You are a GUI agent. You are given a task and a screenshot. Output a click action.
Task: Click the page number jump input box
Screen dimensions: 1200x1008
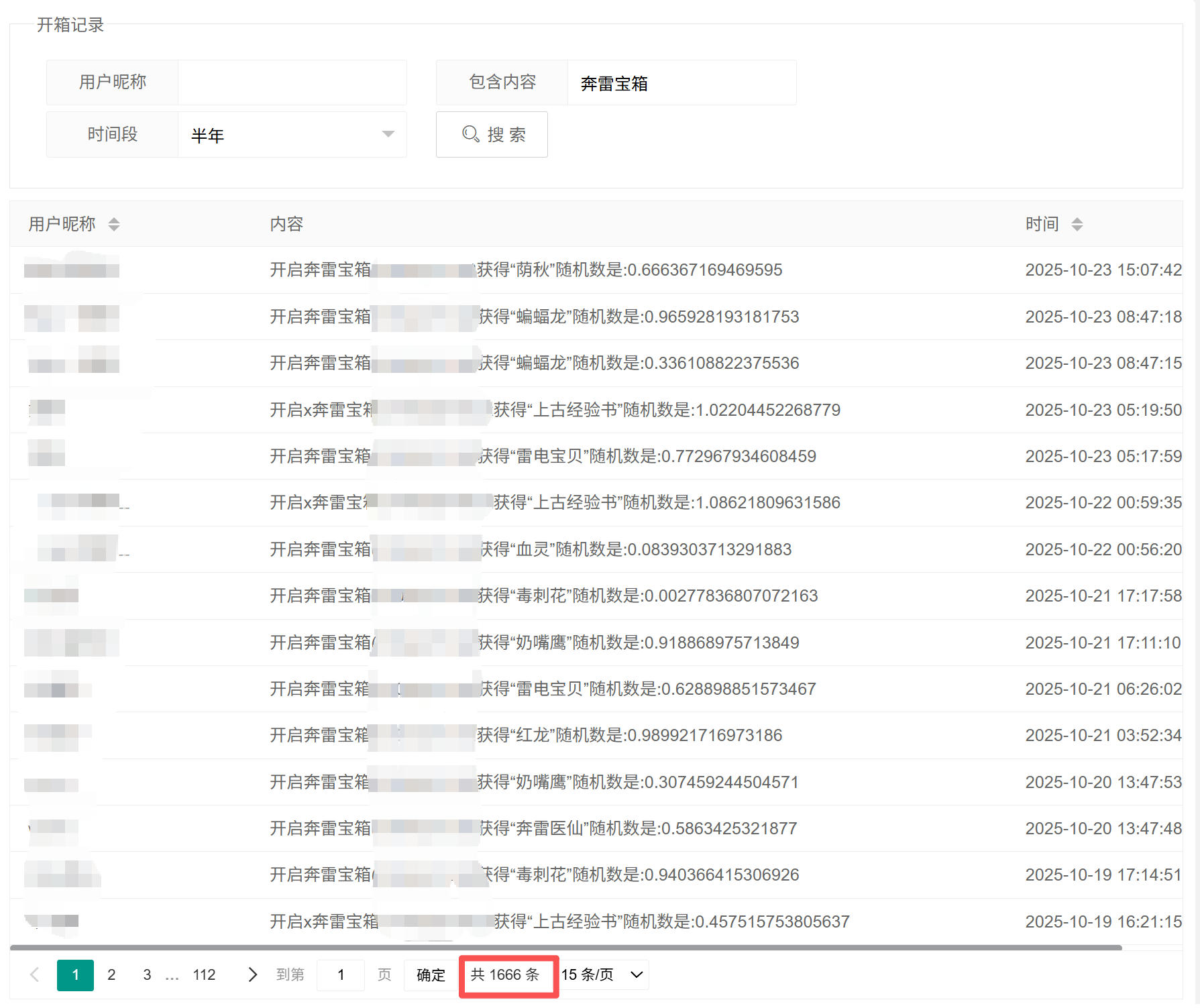point(341,974)
